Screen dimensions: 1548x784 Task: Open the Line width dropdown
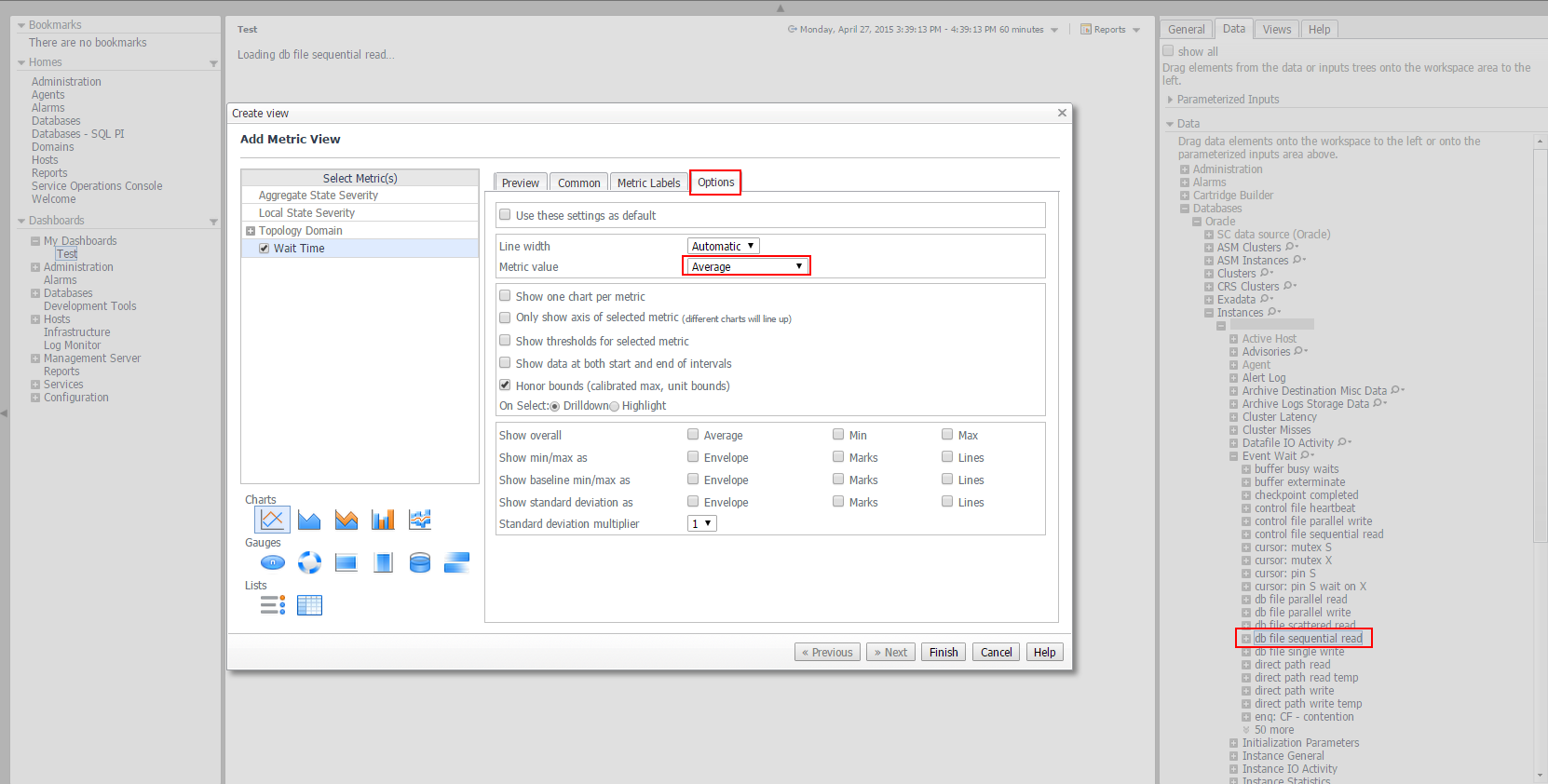(x=723, y=246)
